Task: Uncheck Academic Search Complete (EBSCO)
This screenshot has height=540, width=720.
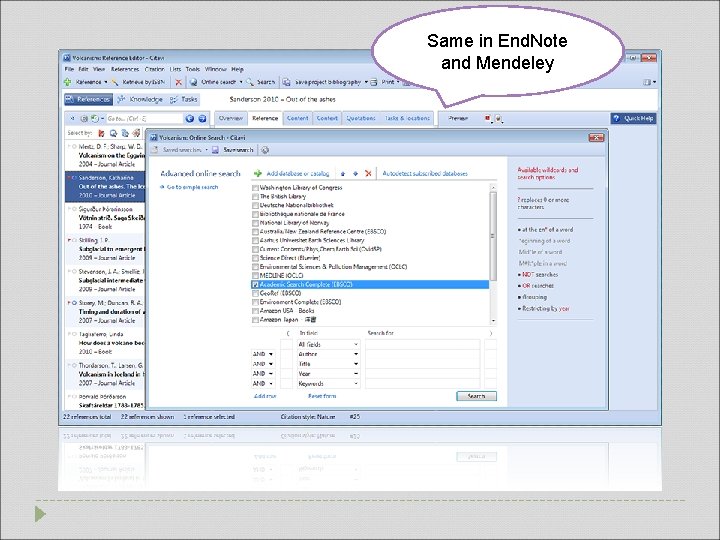Action: [x=255, y=285]
